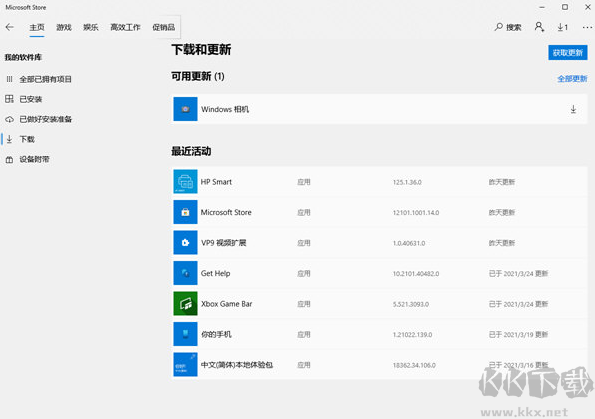The width and height of the screenshot is (595, 419).
Task: Open downloads indicator in top bar
Action: 563,27
